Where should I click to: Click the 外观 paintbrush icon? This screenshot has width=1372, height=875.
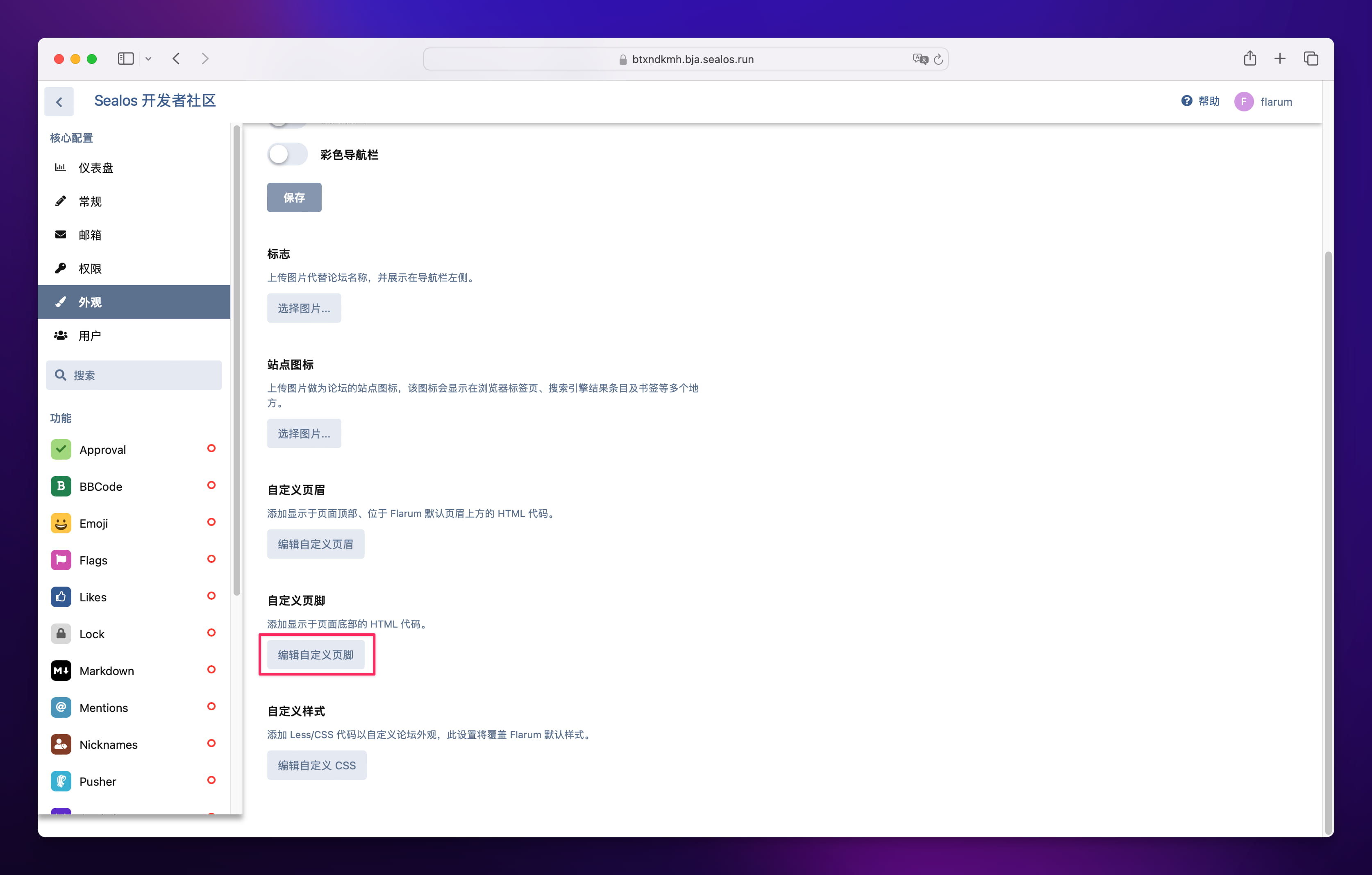tap(61, 301)
